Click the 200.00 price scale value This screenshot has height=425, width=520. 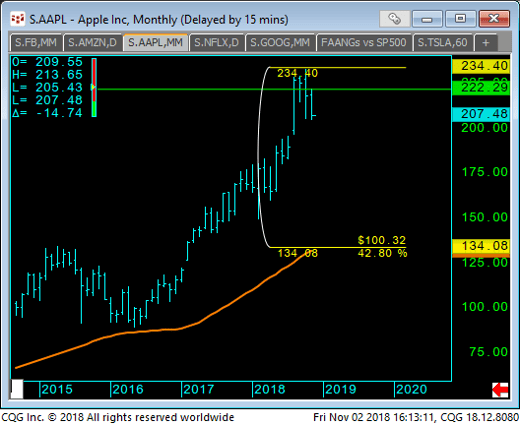485,128
